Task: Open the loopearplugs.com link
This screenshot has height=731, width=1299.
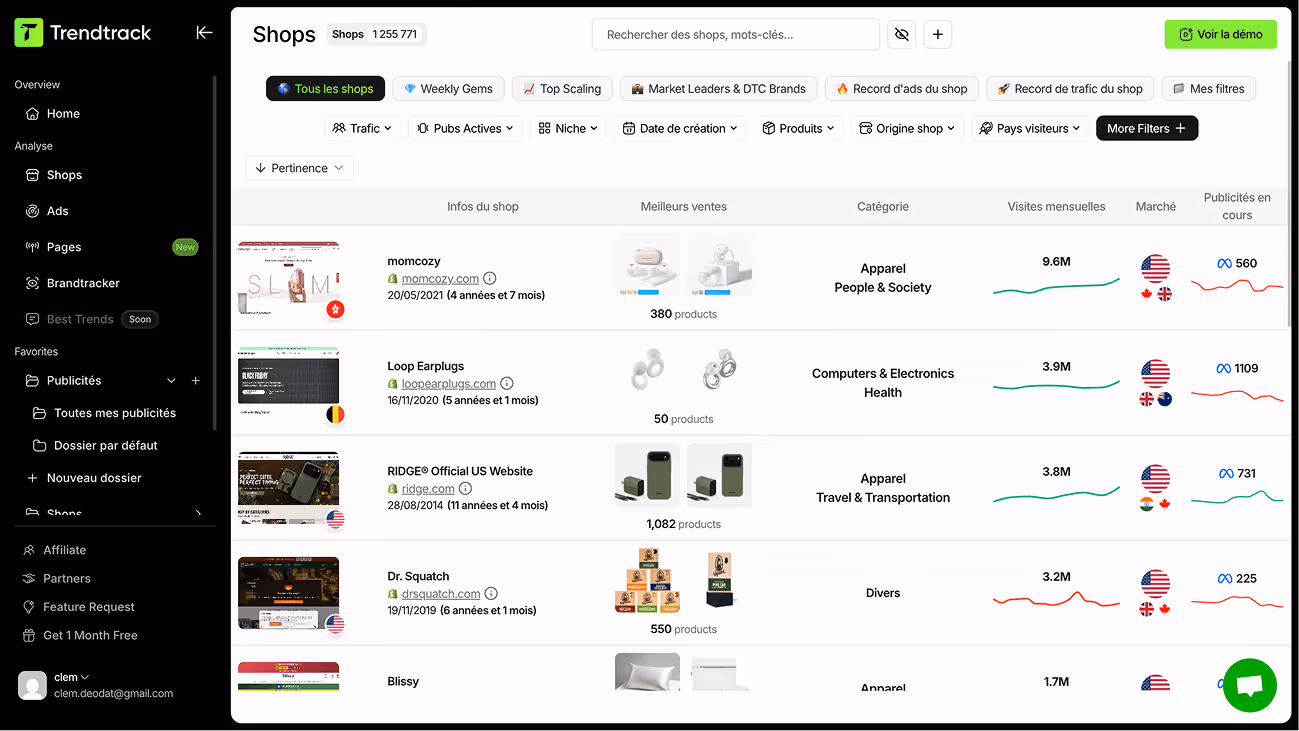Action: [449, 384]
